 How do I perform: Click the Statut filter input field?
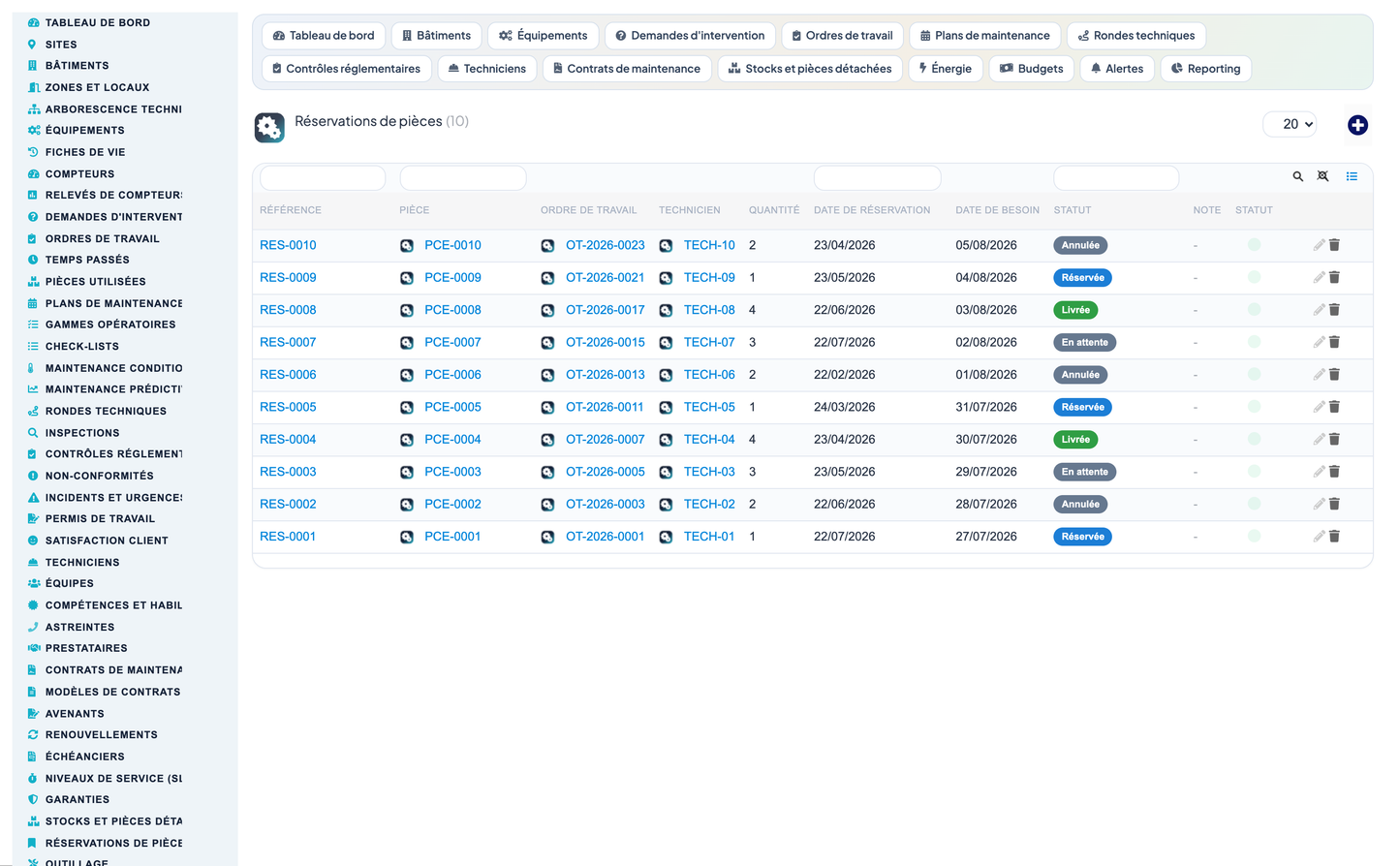pyautogui.click(x=1116, y=178)
